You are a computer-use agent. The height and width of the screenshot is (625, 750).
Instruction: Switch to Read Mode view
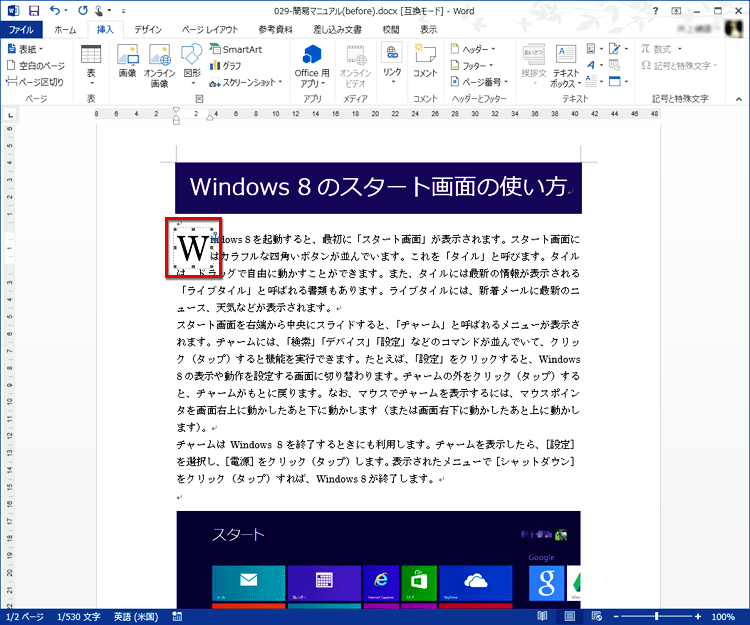[542, 617]
